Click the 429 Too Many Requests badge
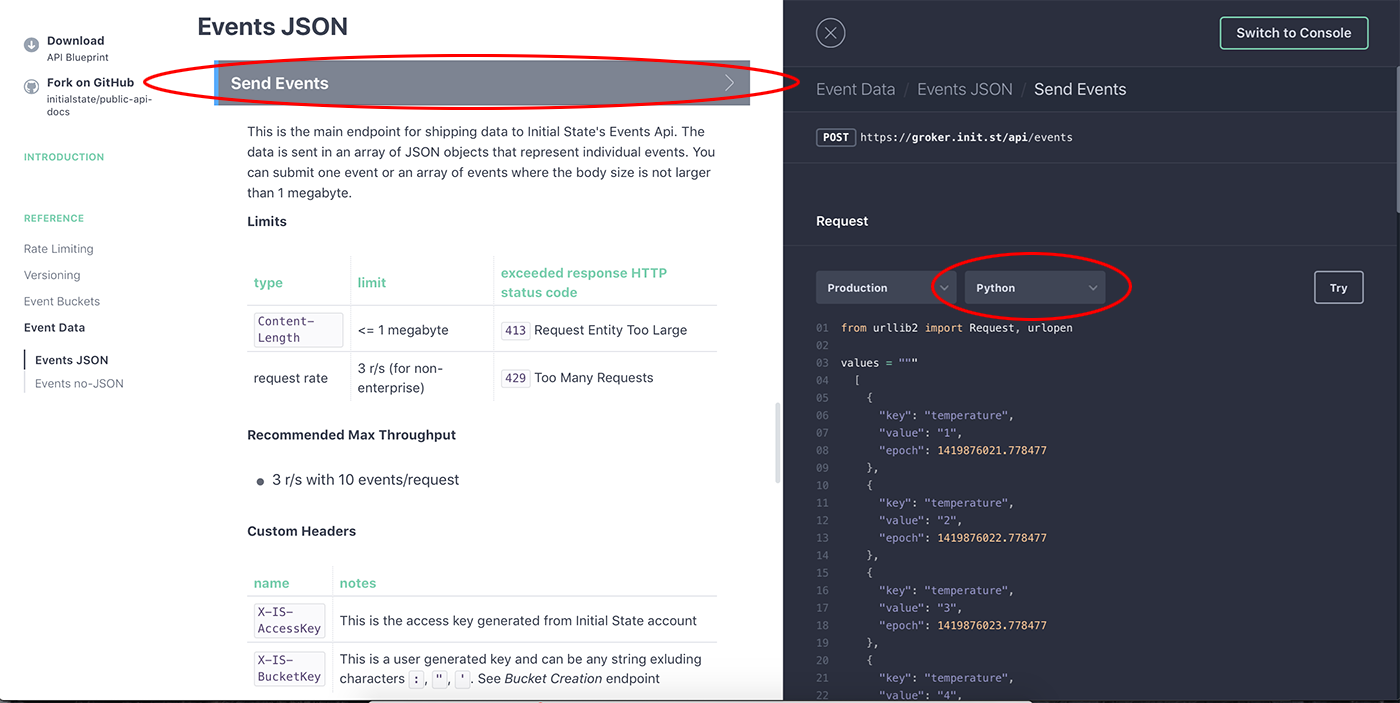Viewport: 1400px width, 703px height. (515, 378)
